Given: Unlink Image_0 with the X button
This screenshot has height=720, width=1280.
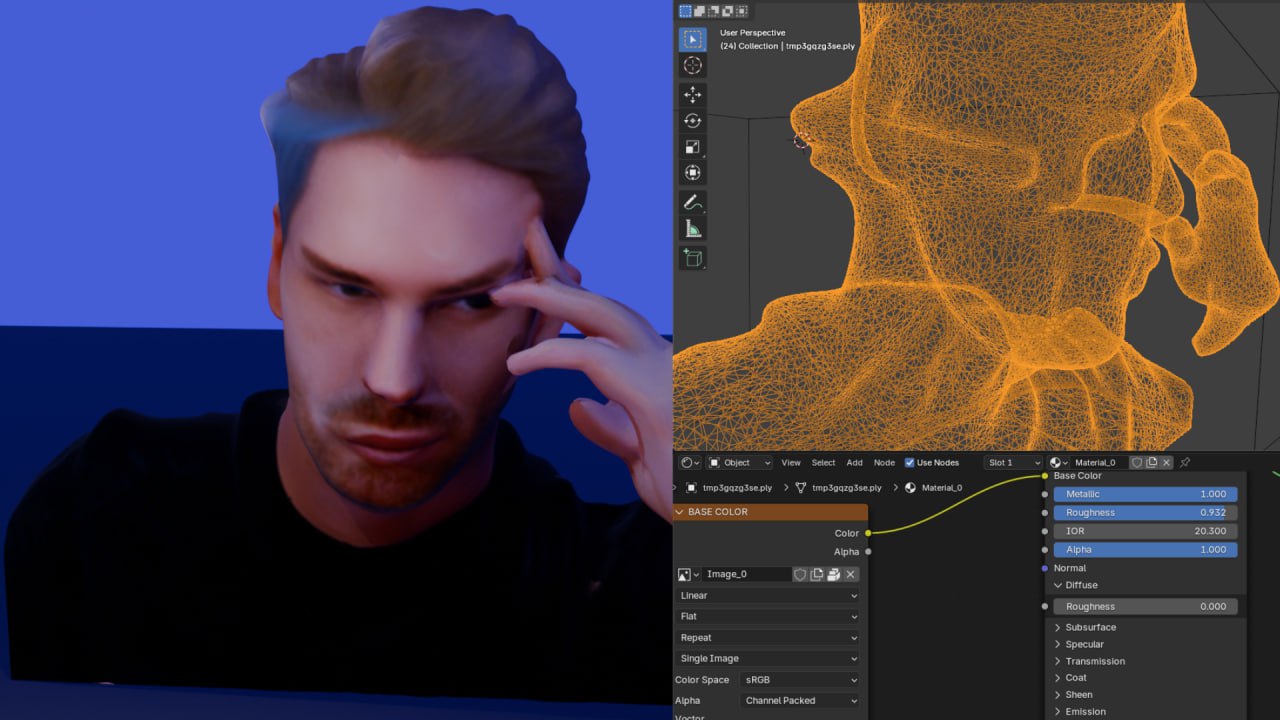Looking at the screenshot, I should 851,575.
